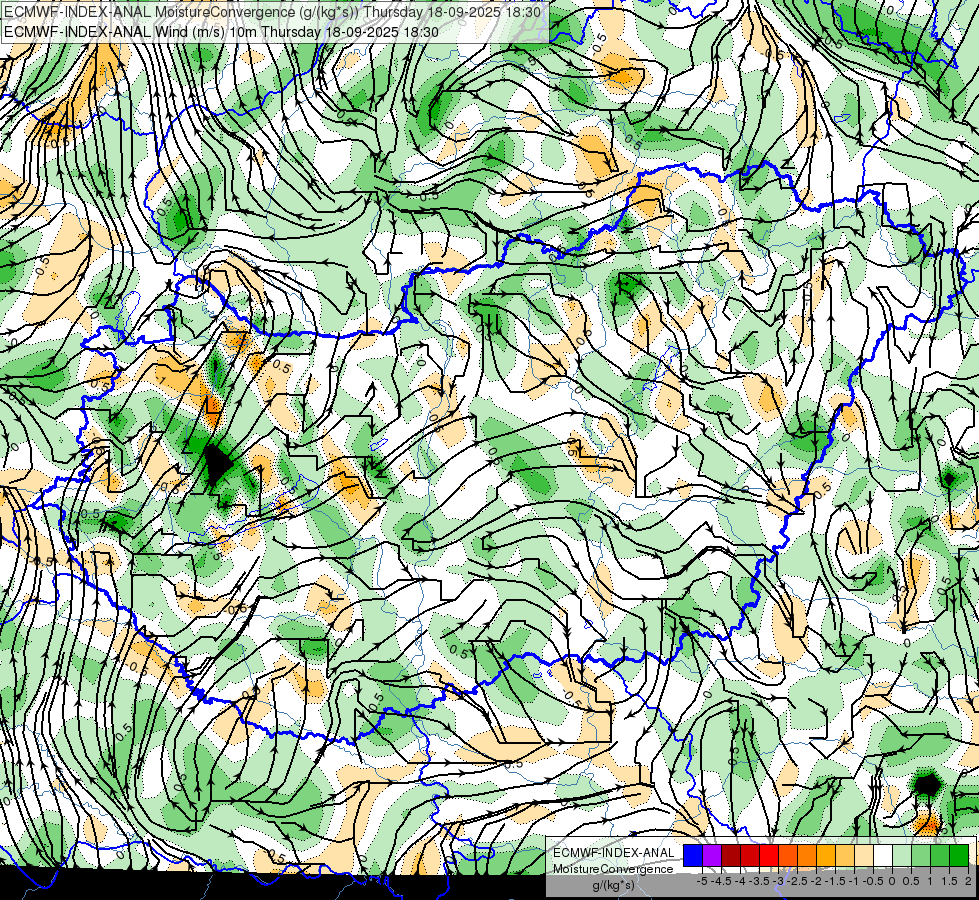The width and height of the screenshot is (979, 900).
Task: Click the 2 tick label at legend end
Action: coord(968,881)
